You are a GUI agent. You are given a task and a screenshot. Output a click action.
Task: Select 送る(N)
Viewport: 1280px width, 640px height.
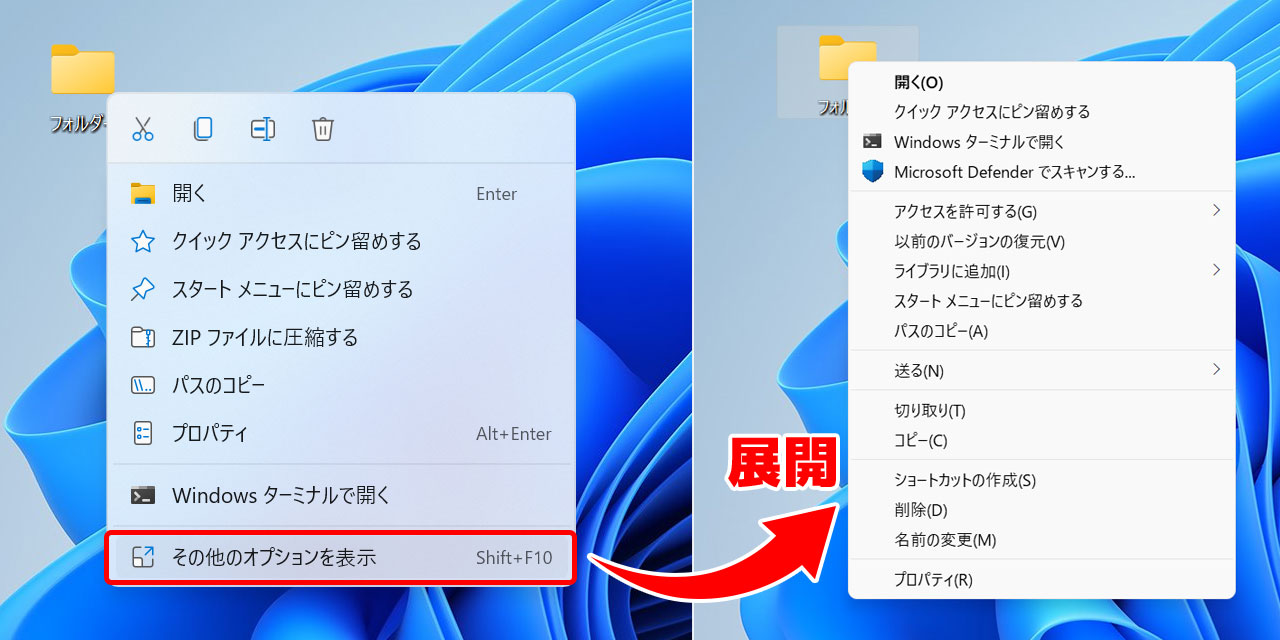point(1042,371)
